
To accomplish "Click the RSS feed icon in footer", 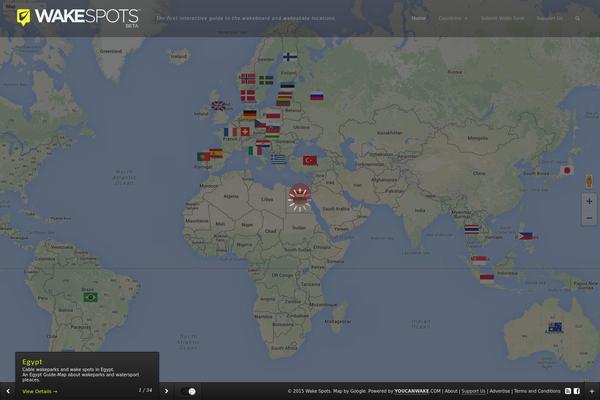I will point(568,391).
